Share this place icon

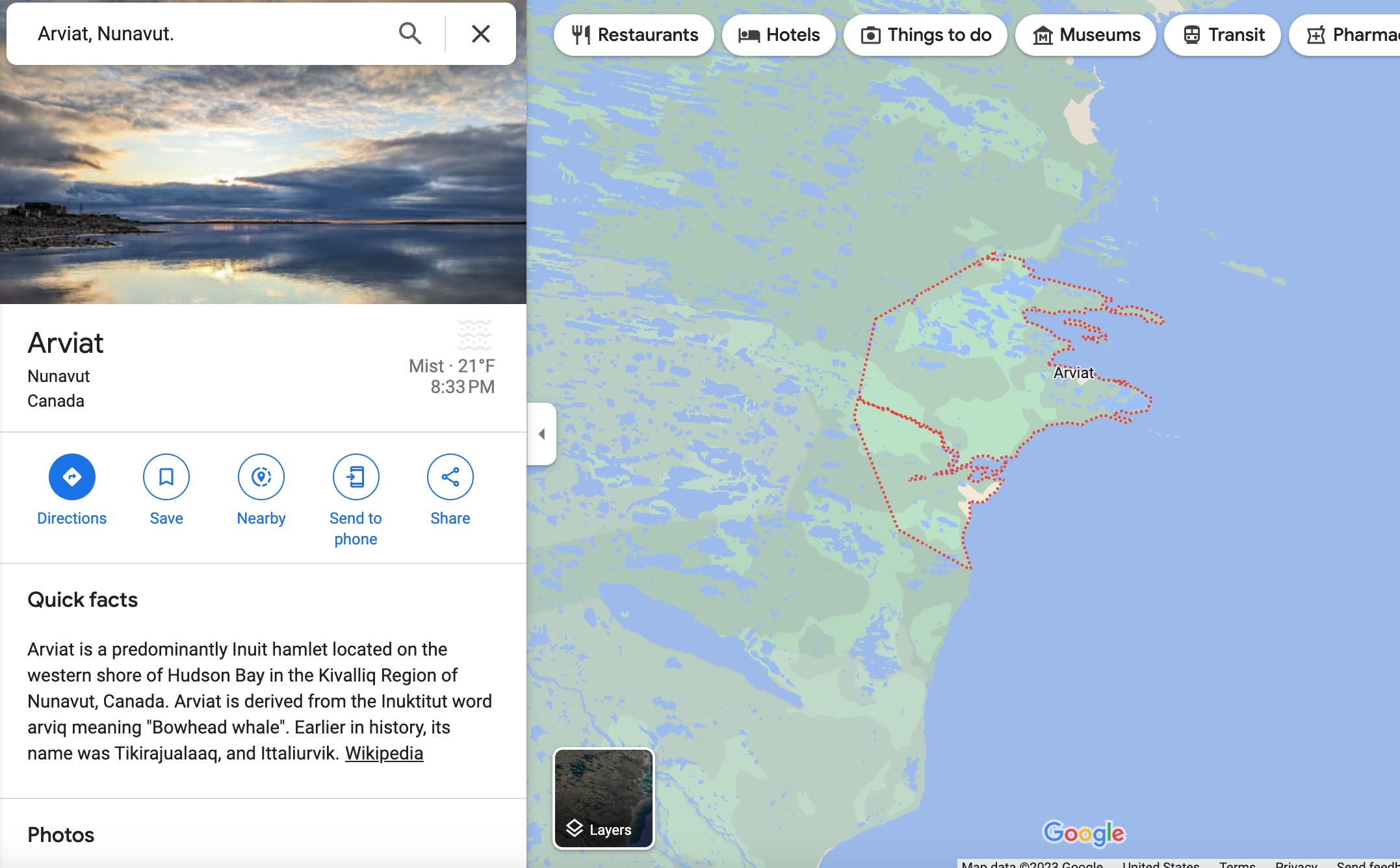(450, 477)
